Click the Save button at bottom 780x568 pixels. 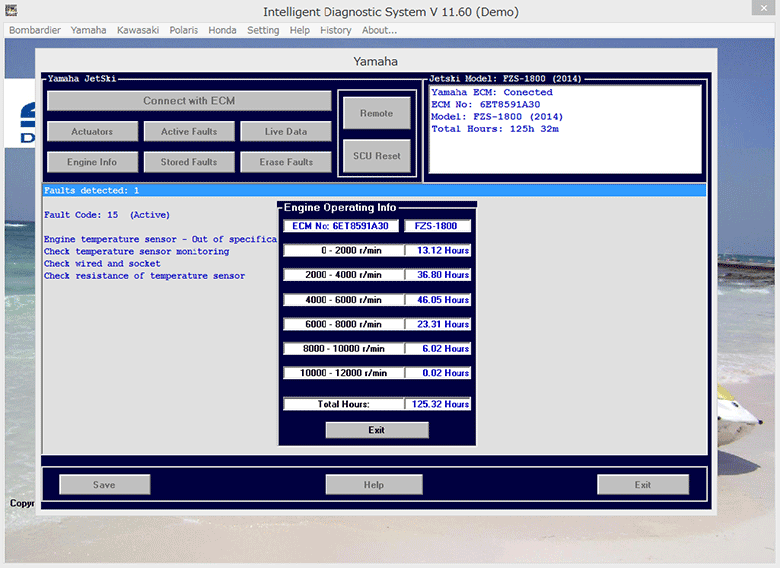[104, 485]
